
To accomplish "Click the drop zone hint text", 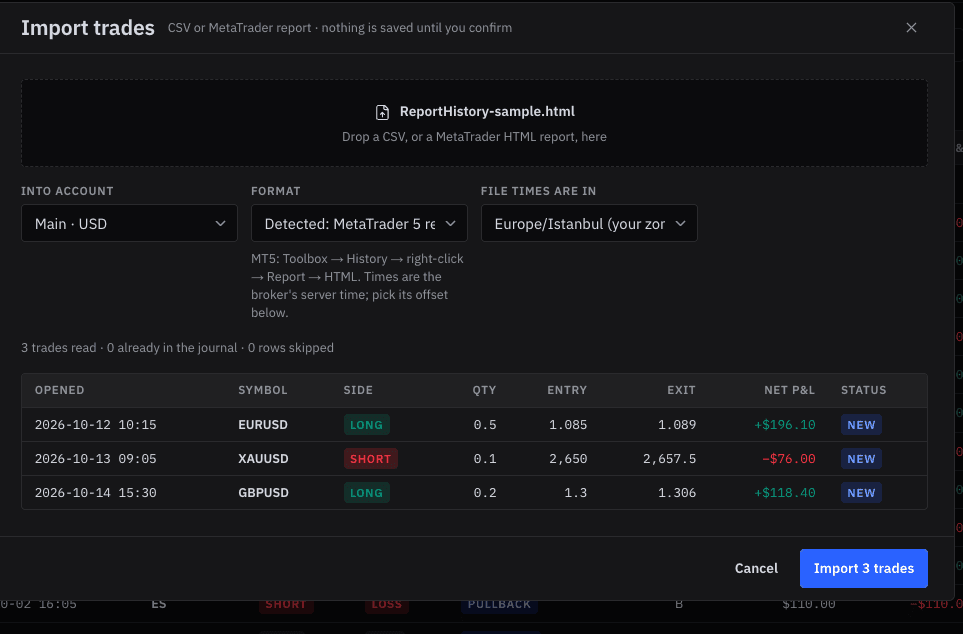I will click(474, 136).
